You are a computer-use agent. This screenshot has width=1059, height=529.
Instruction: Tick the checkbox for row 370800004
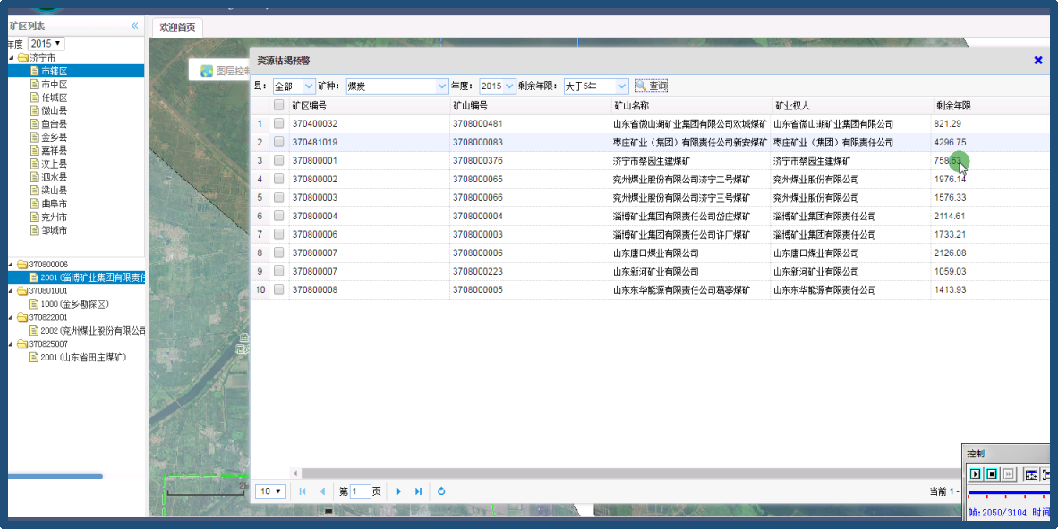coord(279,216)
